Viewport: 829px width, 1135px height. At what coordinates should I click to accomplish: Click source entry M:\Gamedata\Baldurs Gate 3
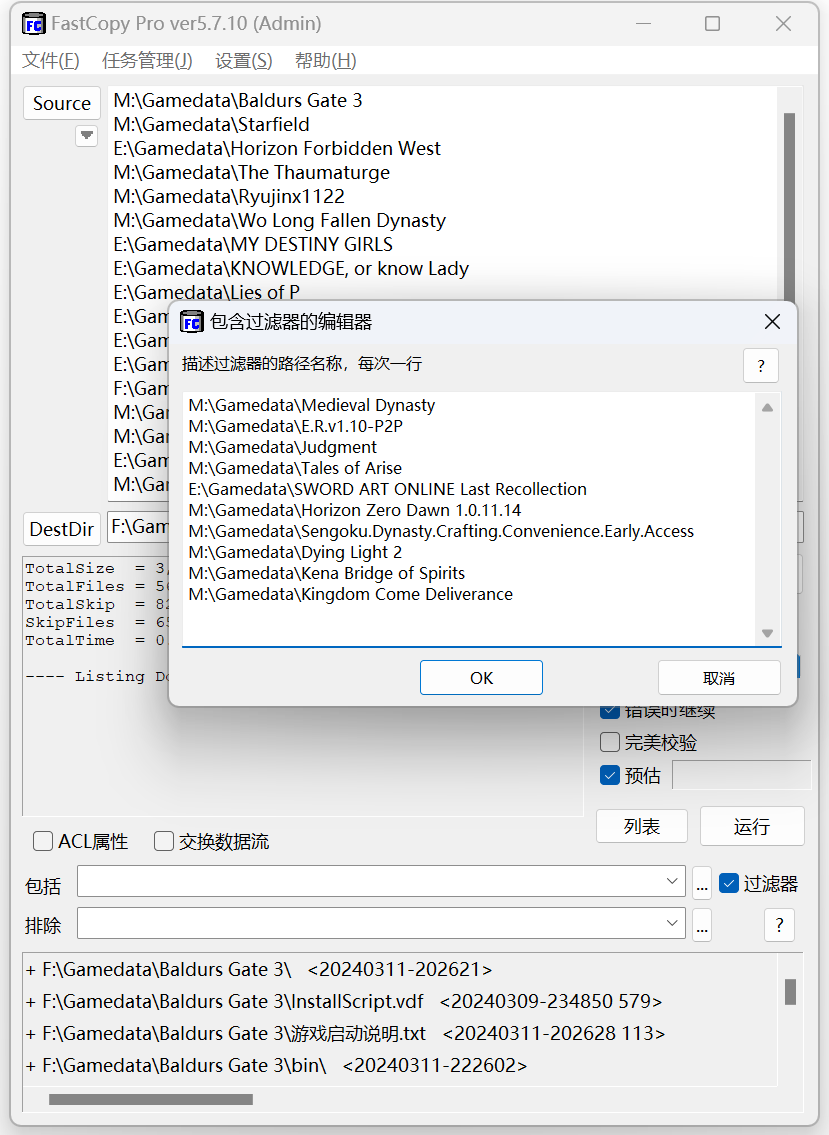point(237,101)
